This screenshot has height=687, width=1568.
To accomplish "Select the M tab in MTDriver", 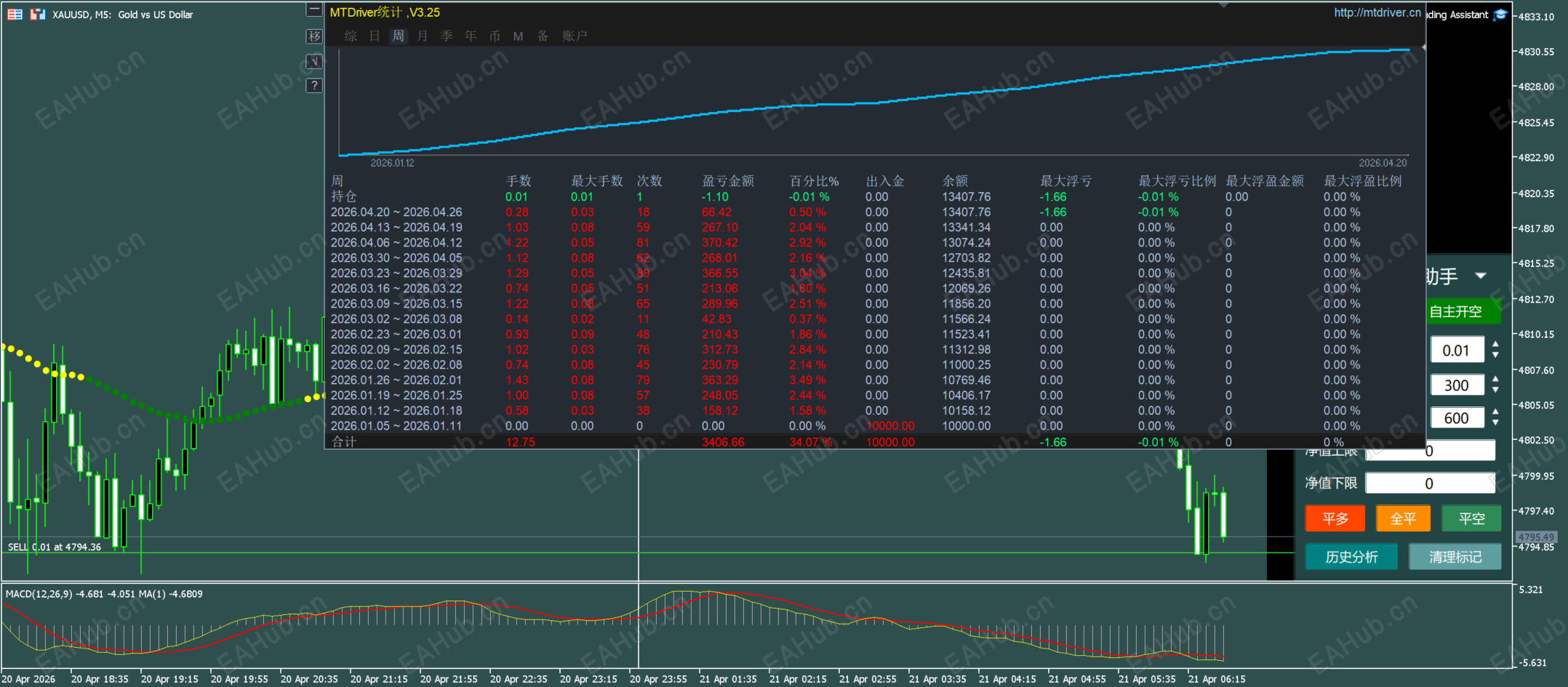I will click(x=518, y=36).
